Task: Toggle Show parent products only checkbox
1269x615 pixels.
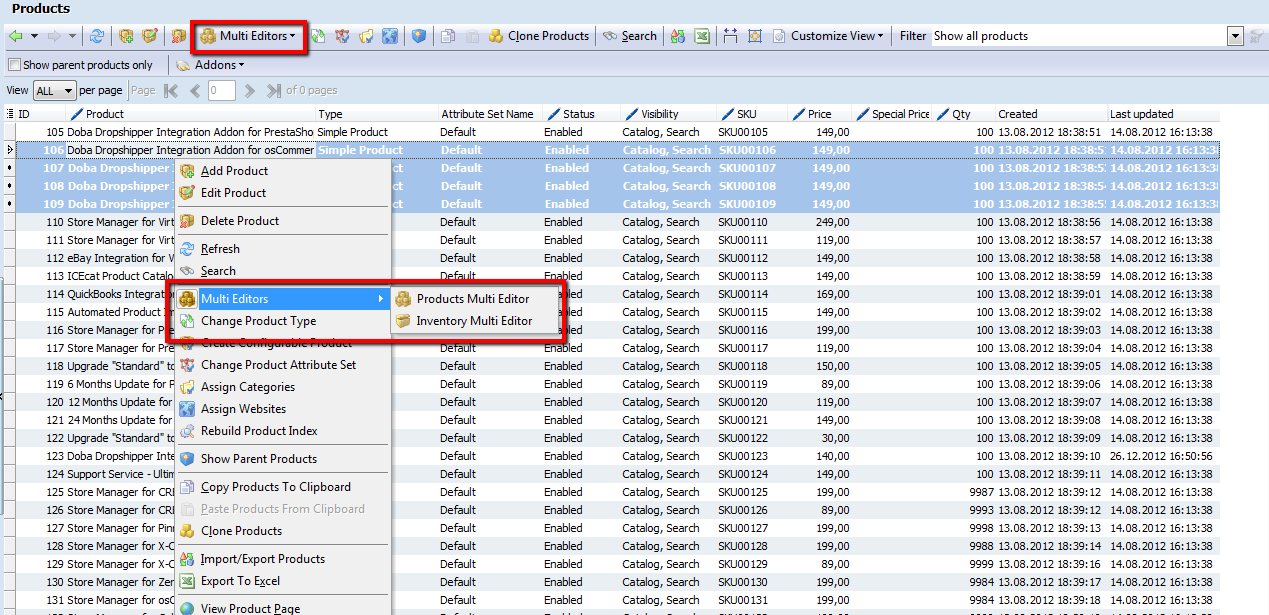Action: click(x=14, y=65)
